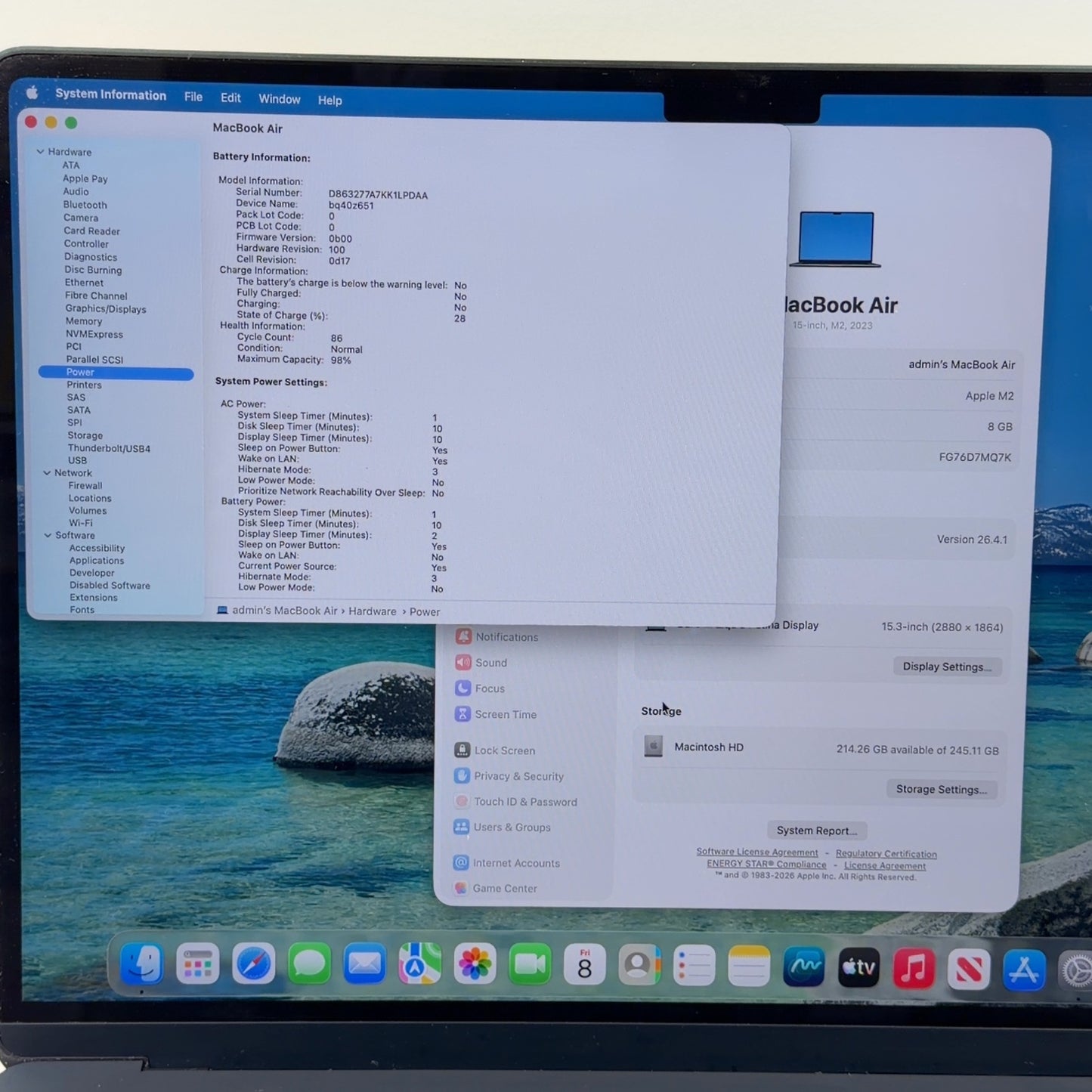Open the Help menu

[330, 100]
